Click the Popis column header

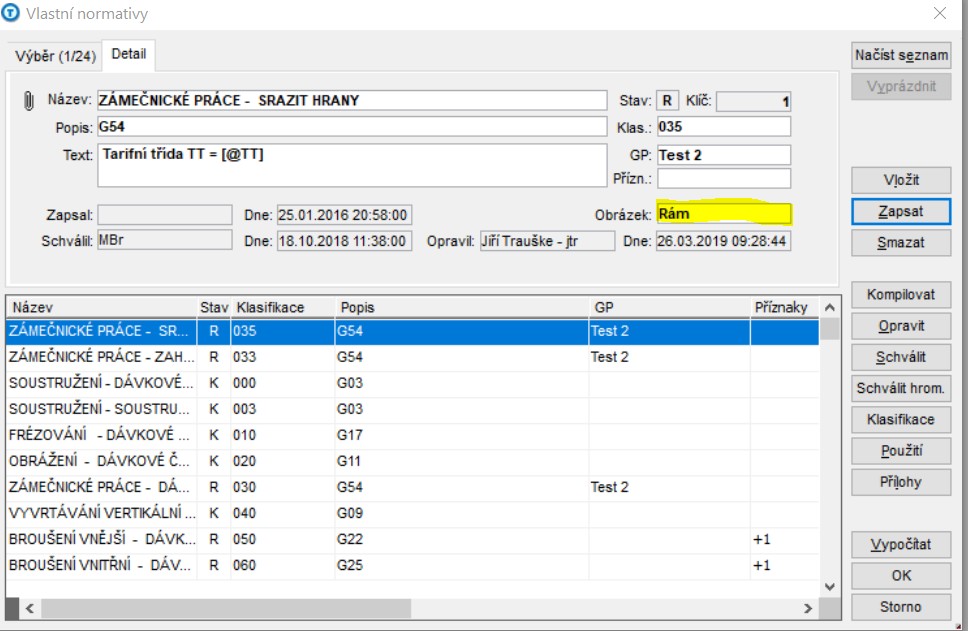(x=461, y=307)
